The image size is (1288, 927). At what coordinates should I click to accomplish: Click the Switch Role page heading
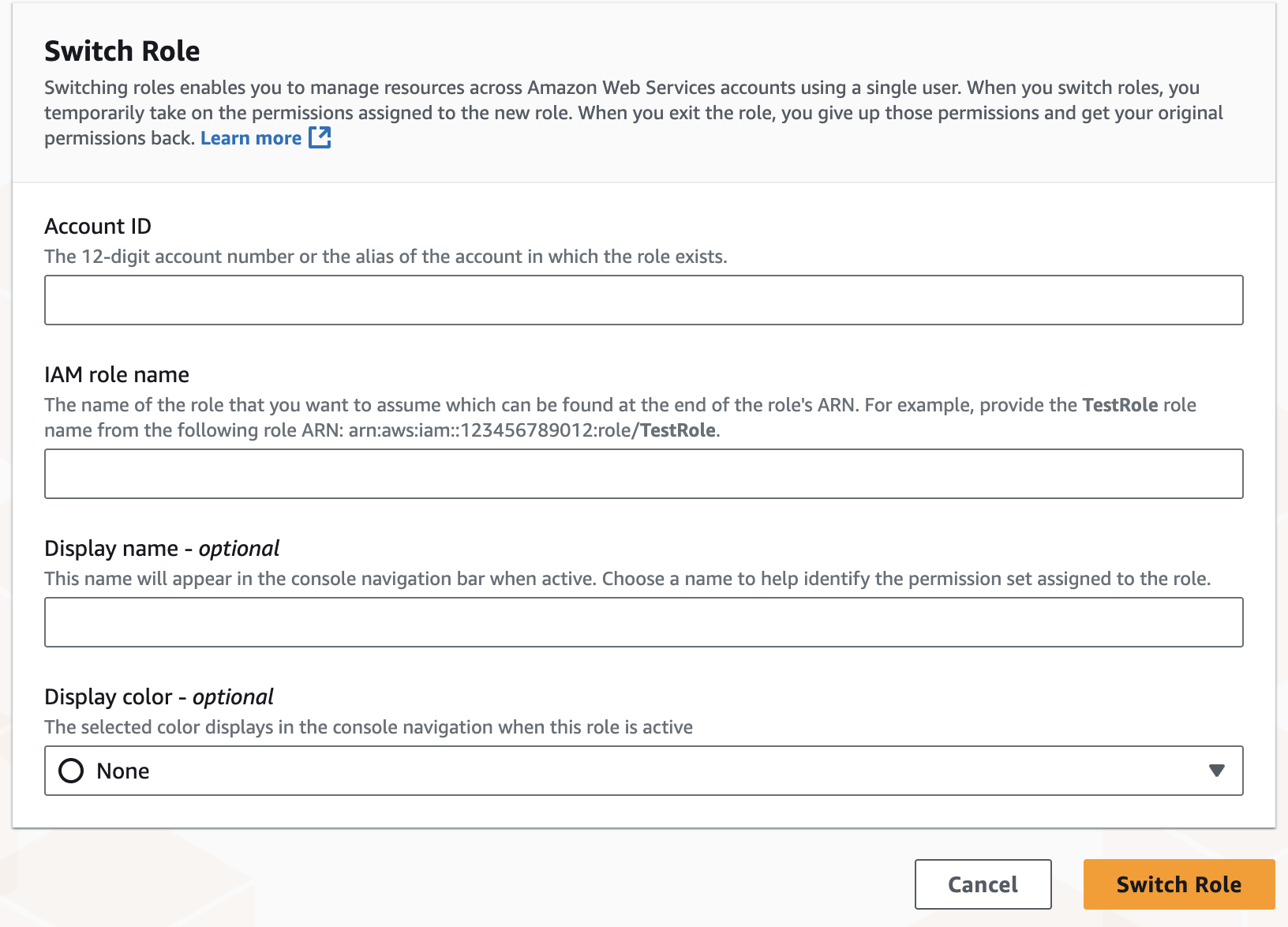(122, 51)
